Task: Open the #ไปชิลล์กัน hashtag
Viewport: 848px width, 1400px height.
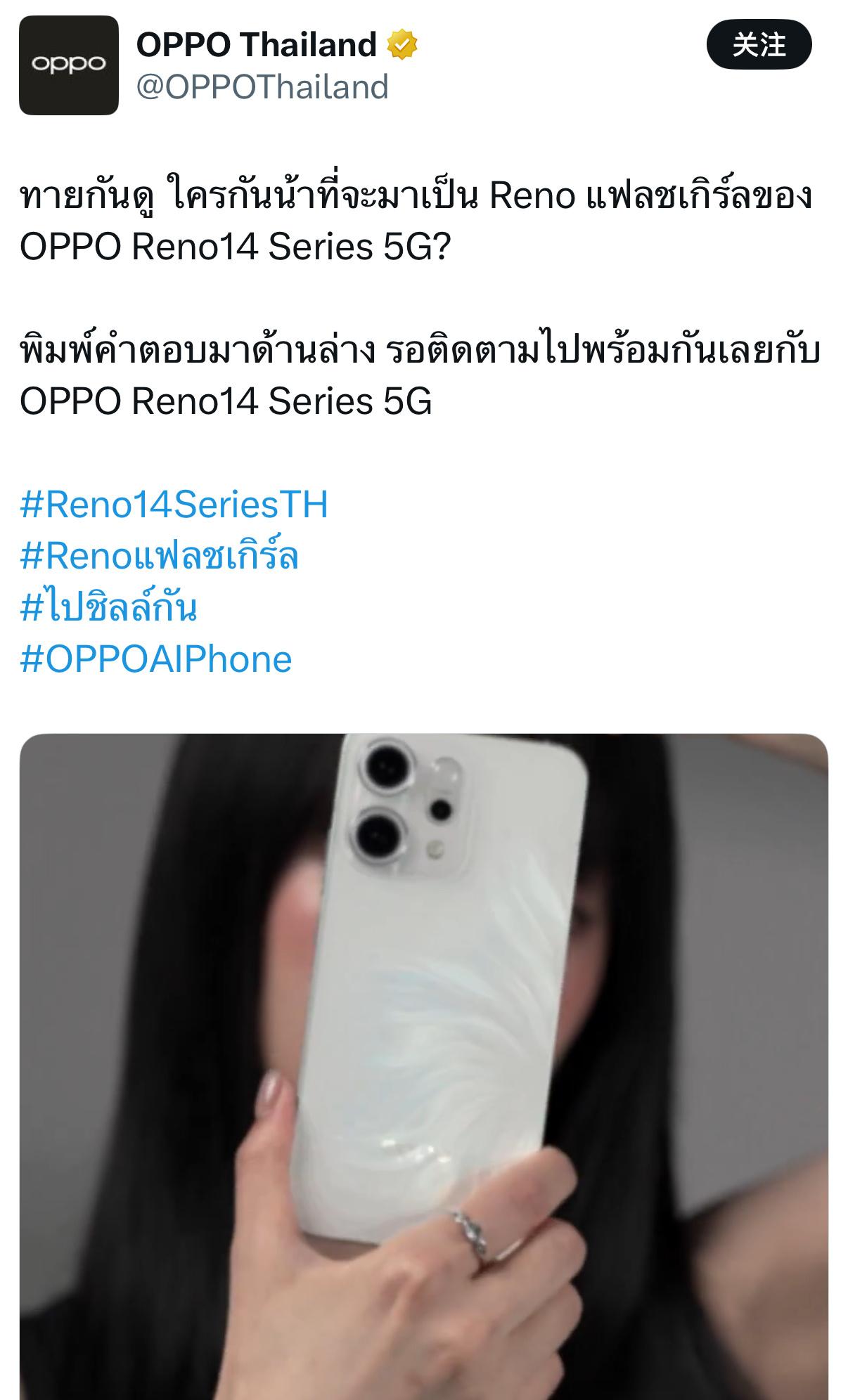Action: pyautogui.click(x=109, y=607)
